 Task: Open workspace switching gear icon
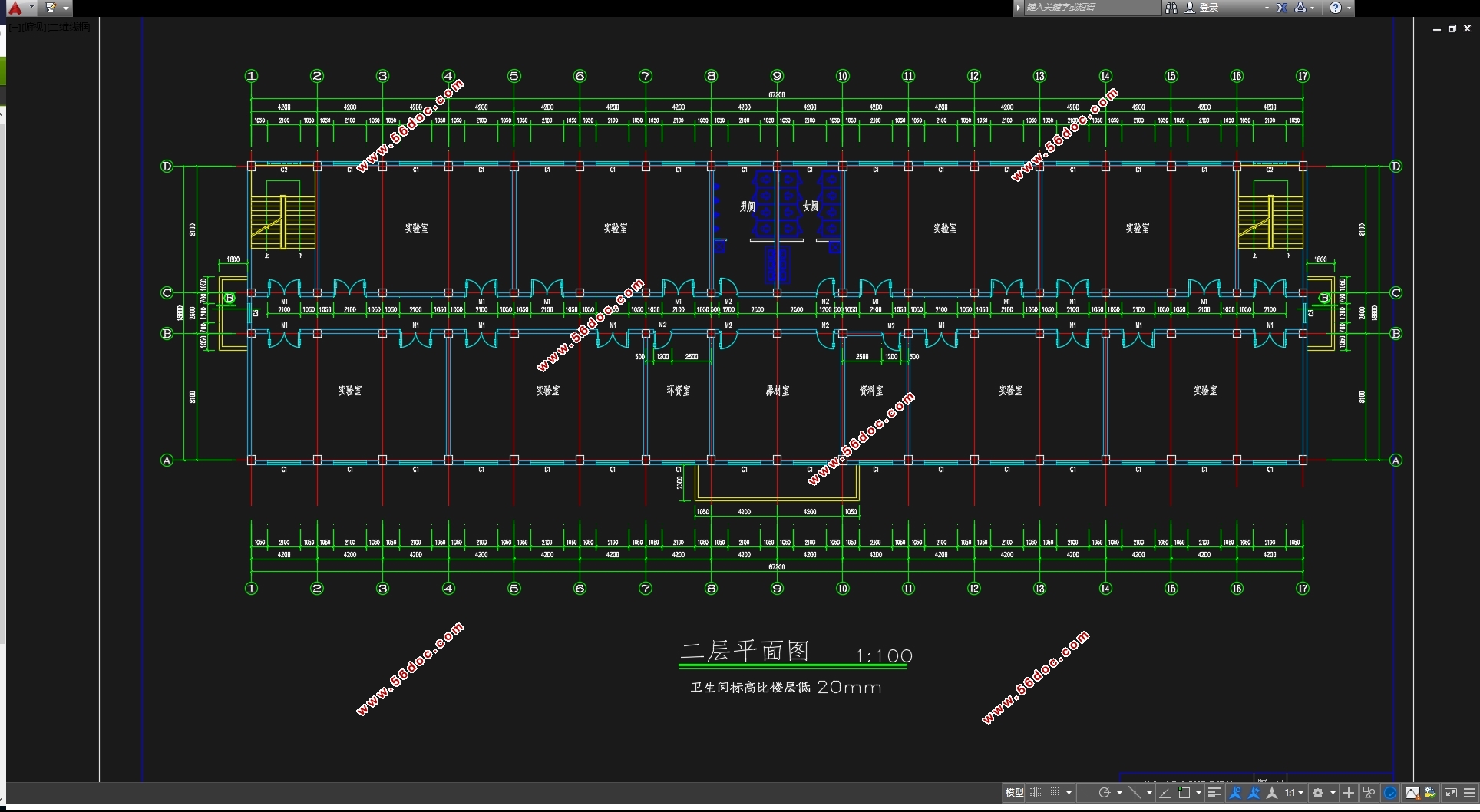click(1318, 793)
